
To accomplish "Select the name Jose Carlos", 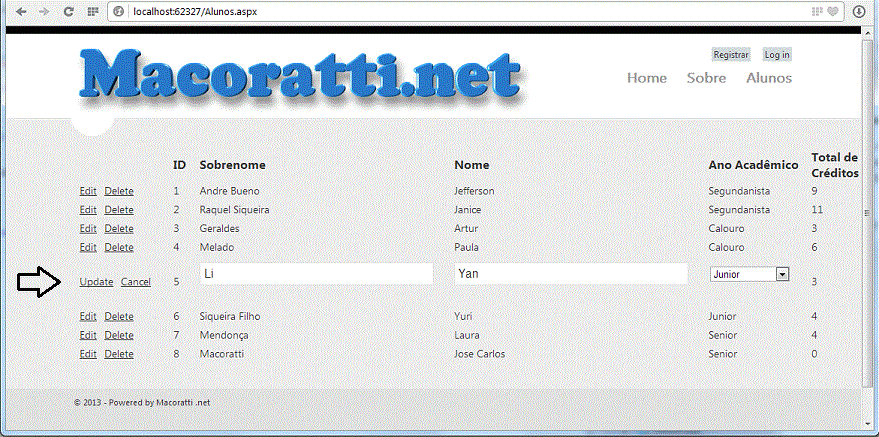I will click(x=479, y=354).
